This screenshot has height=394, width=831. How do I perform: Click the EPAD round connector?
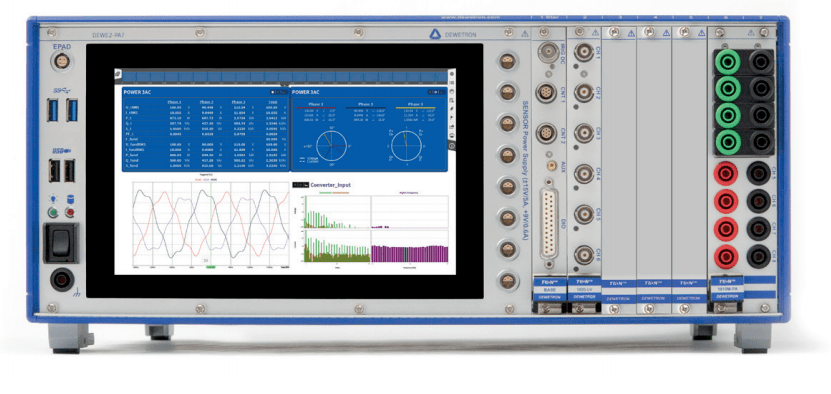tap(61, 62)
